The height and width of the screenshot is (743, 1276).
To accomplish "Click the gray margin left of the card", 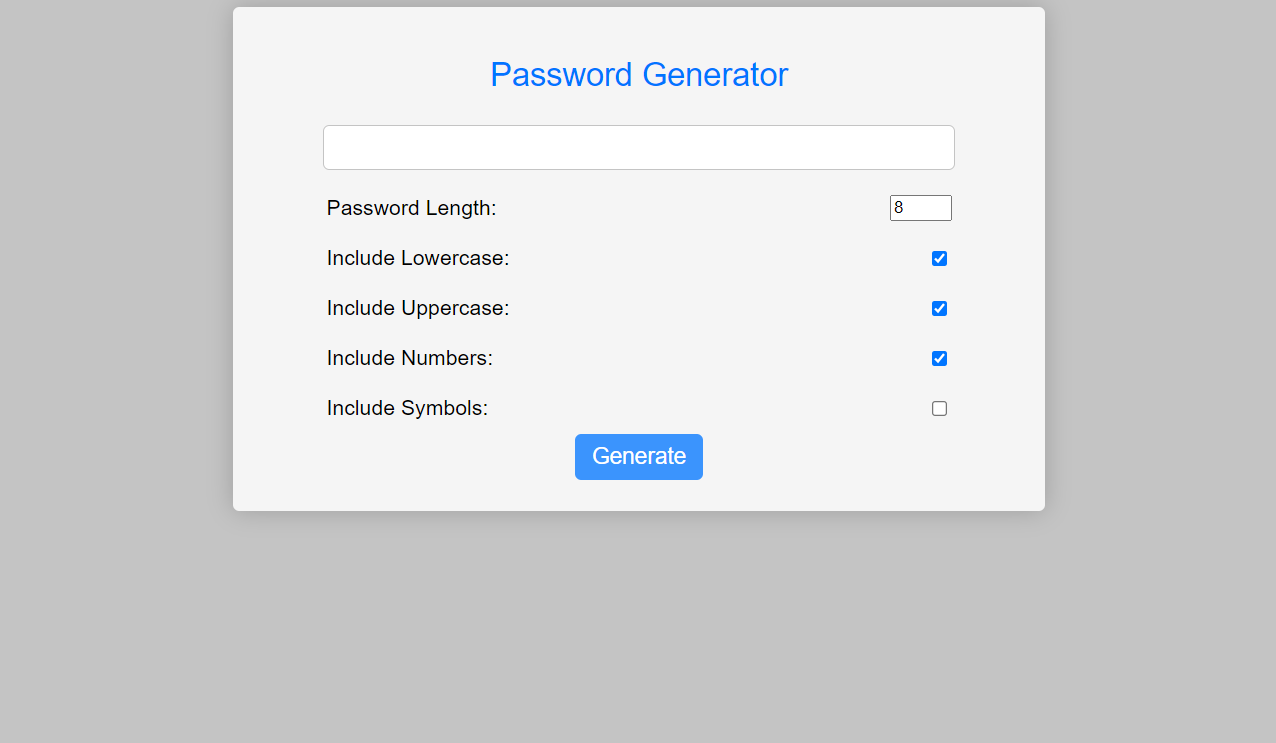I will tap(115, 300).
